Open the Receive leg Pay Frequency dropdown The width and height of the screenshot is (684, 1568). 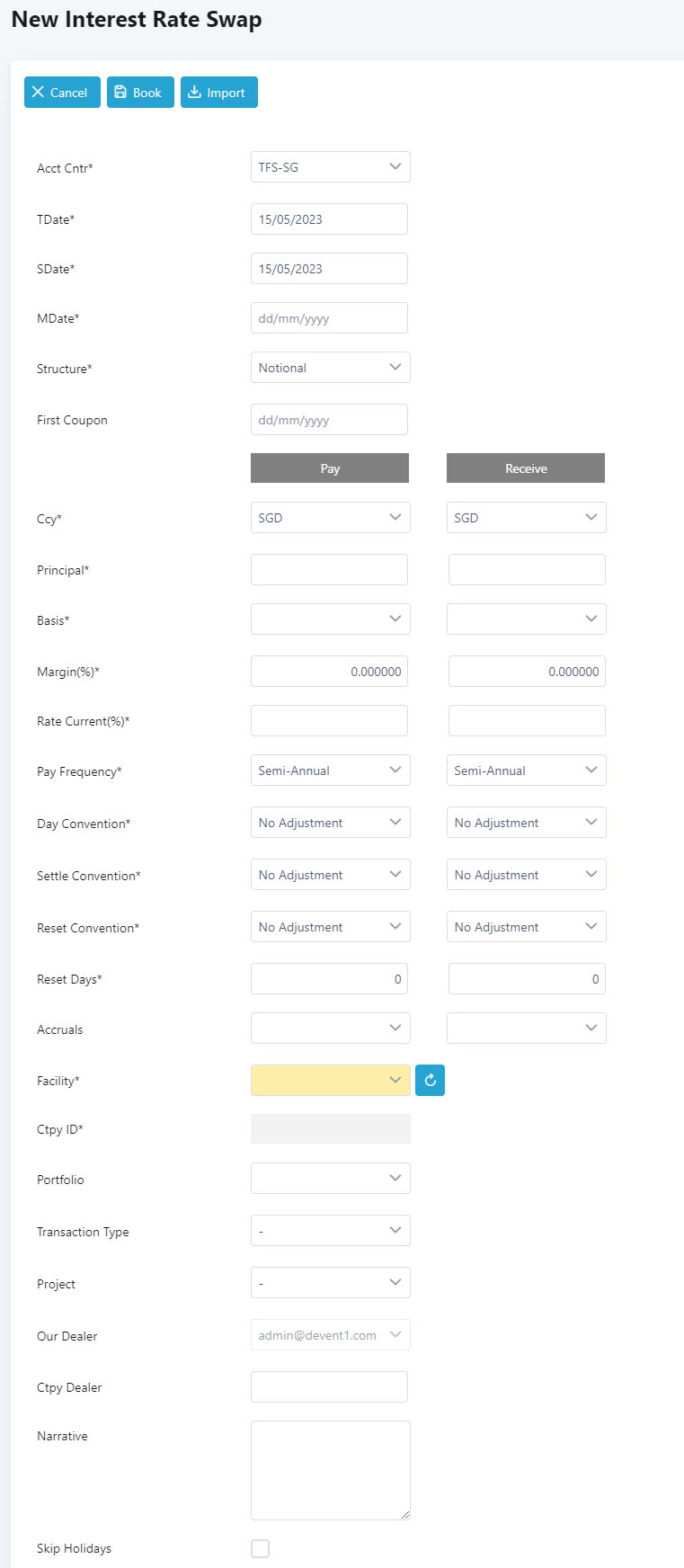[x=527, y=771]
